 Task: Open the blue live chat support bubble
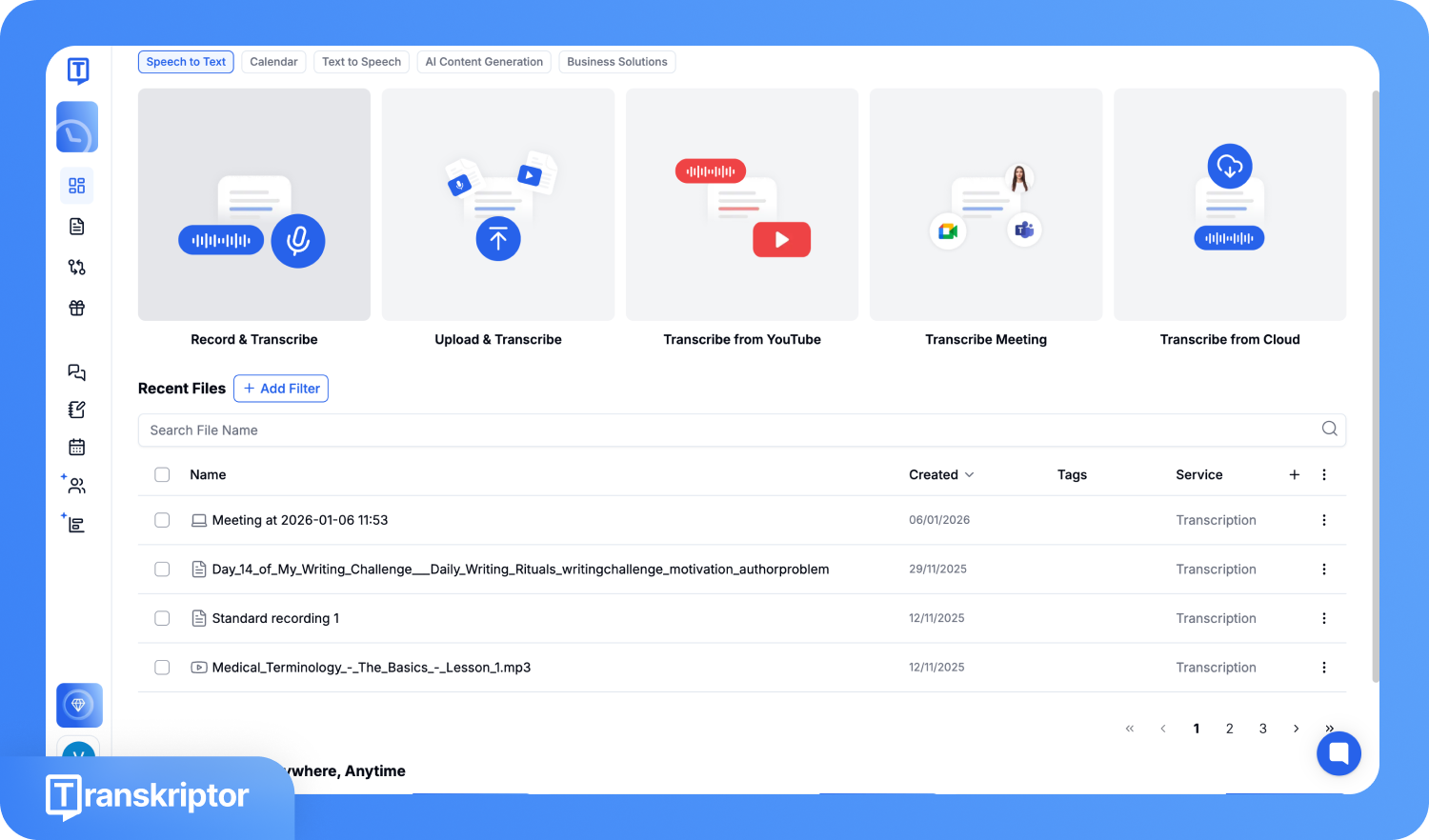tap(1338, 753)
